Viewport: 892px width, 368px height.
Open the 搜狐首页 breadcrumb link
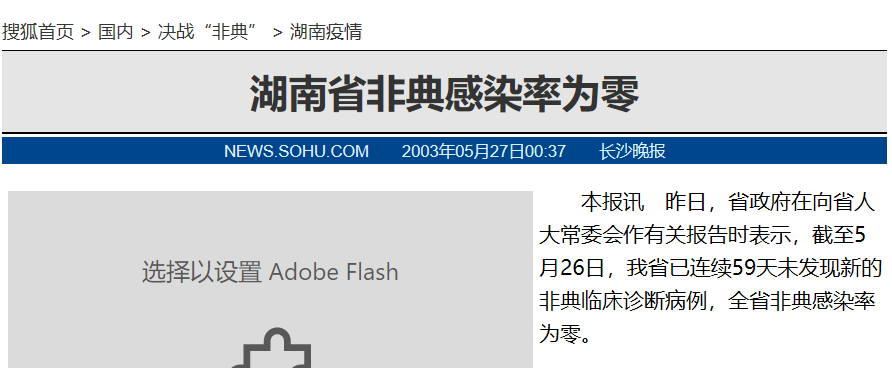38,32
